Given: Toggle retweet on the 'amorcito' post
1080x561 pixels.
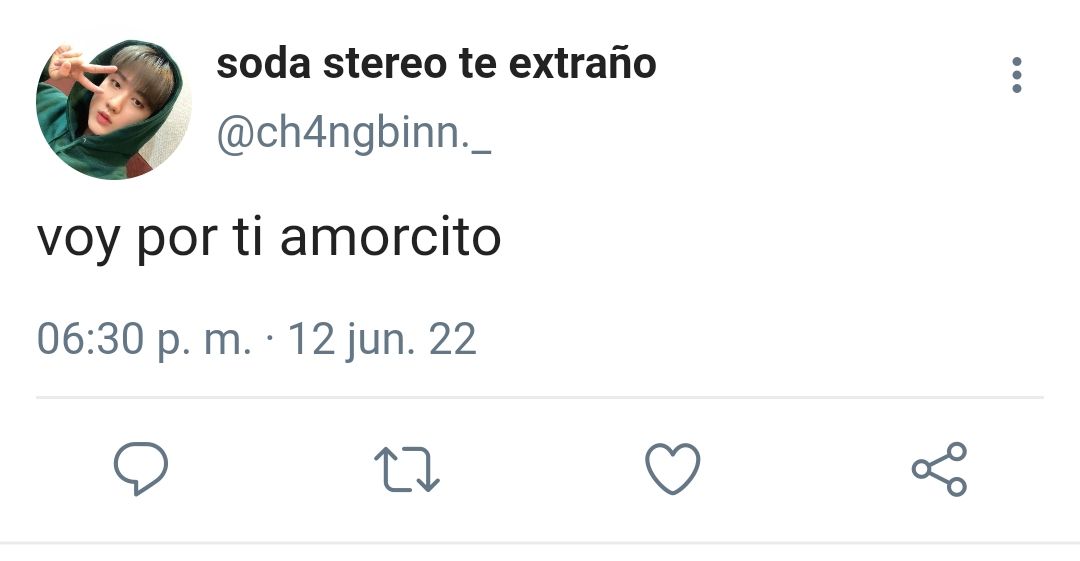Looking at the screenshot, I should (406, 469).
